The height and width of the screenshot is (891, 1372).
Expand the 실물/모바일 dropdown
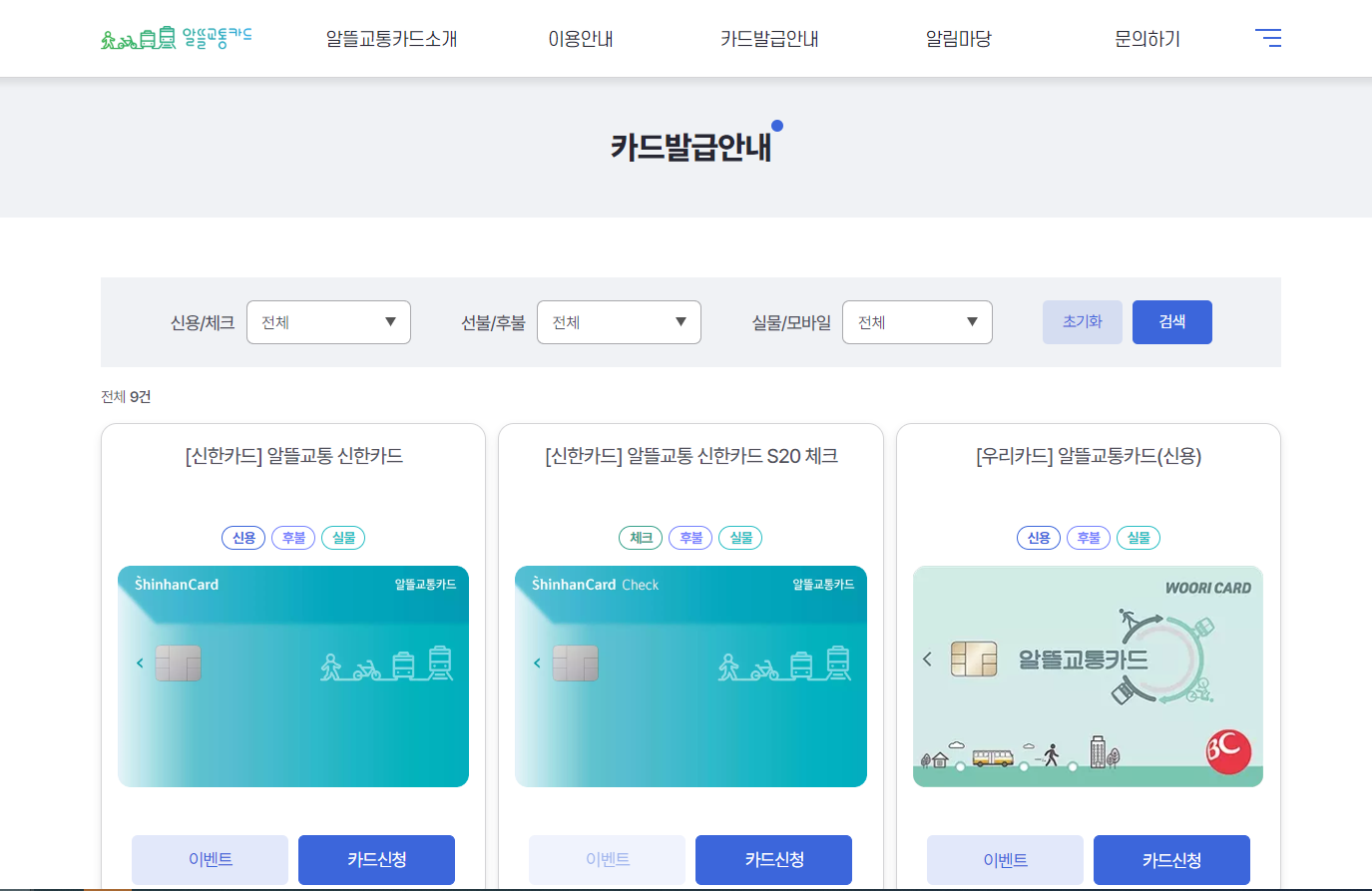(x=917, y=322)
